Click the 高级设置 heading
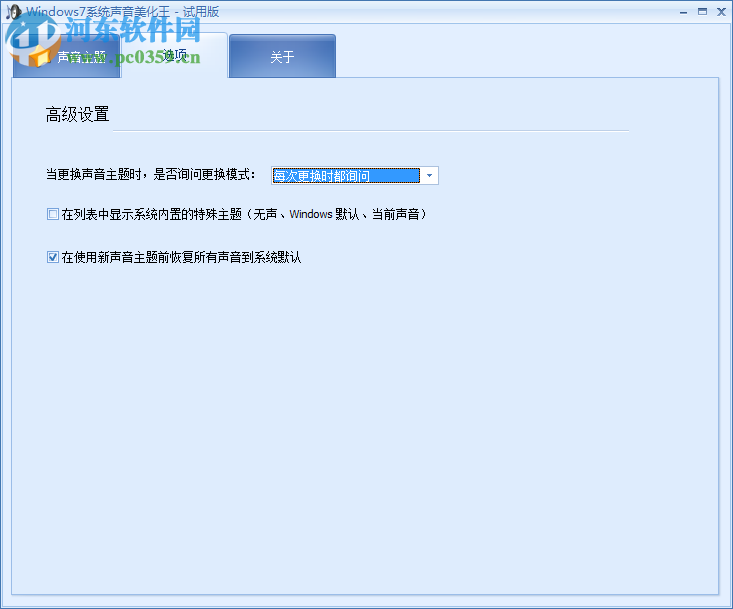The width and height of the screenshot is (733, 609). point(78,115)
